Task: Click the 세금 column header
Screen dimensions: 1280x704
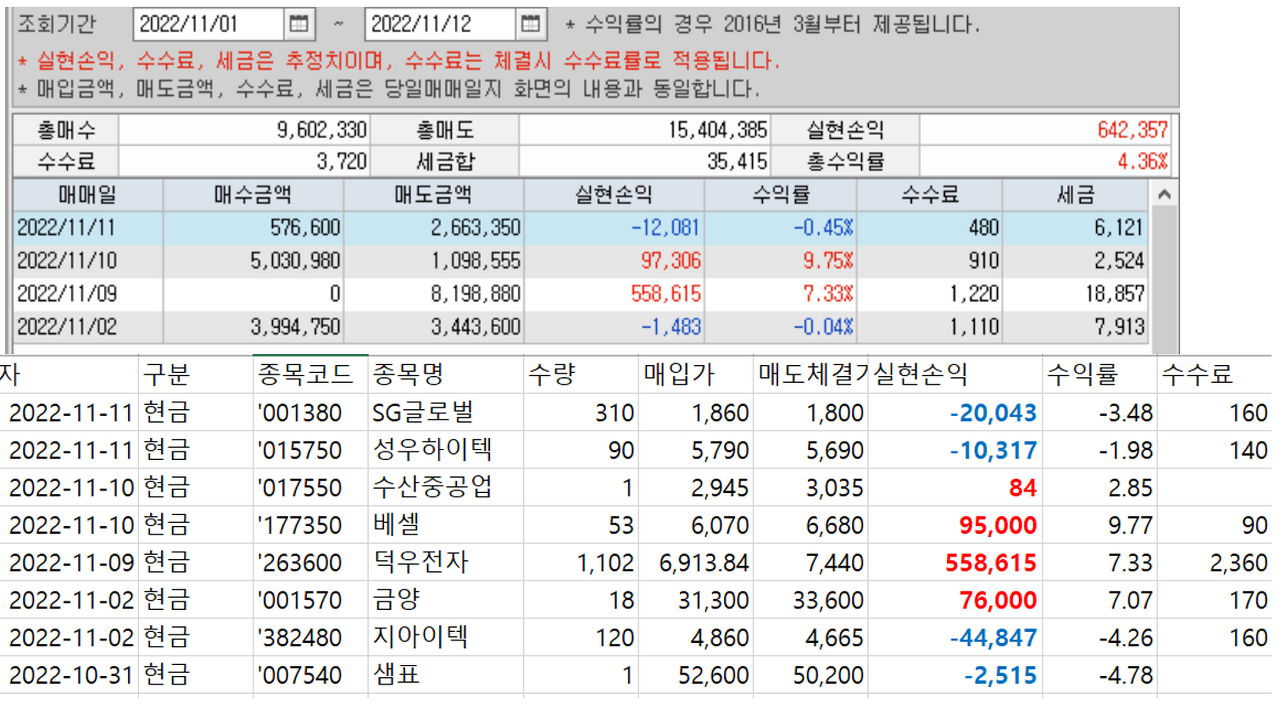Action: [x=1076, y=194]
